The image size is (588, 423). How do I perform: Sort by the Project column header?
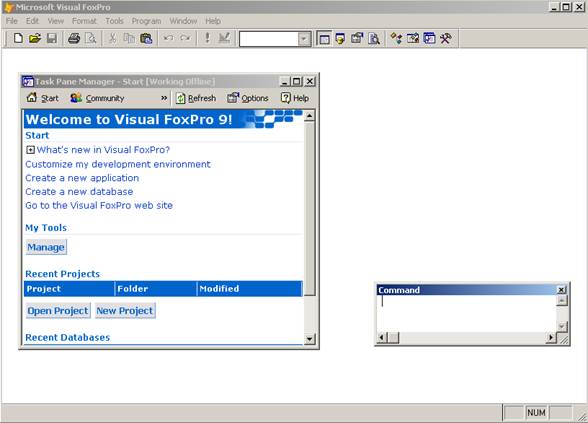pos(69,289)
